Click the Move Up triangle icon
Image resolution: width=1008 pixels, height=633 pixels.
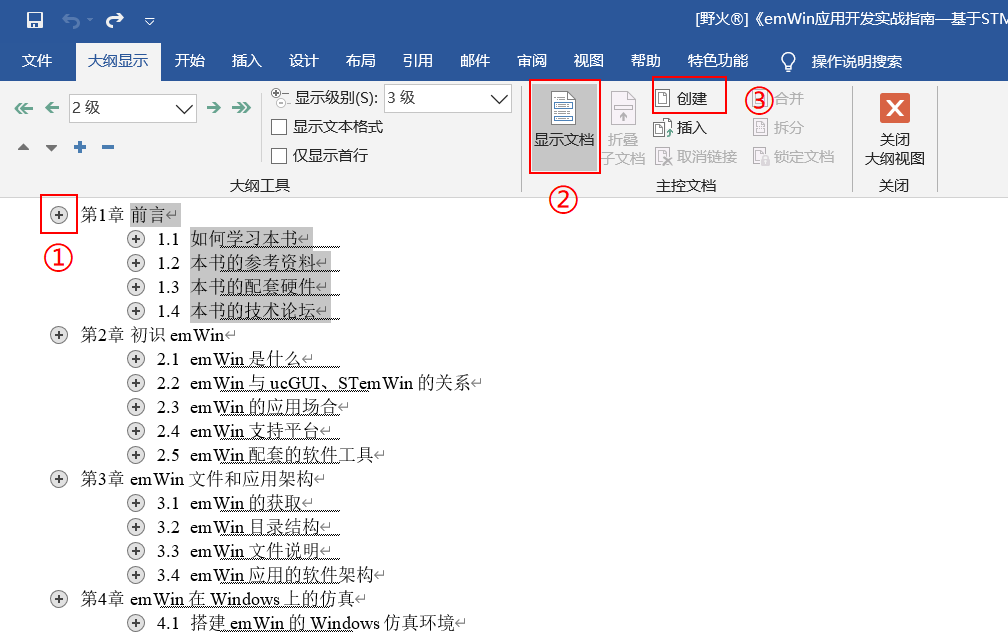pyautogui.click(x=24, y=147)
